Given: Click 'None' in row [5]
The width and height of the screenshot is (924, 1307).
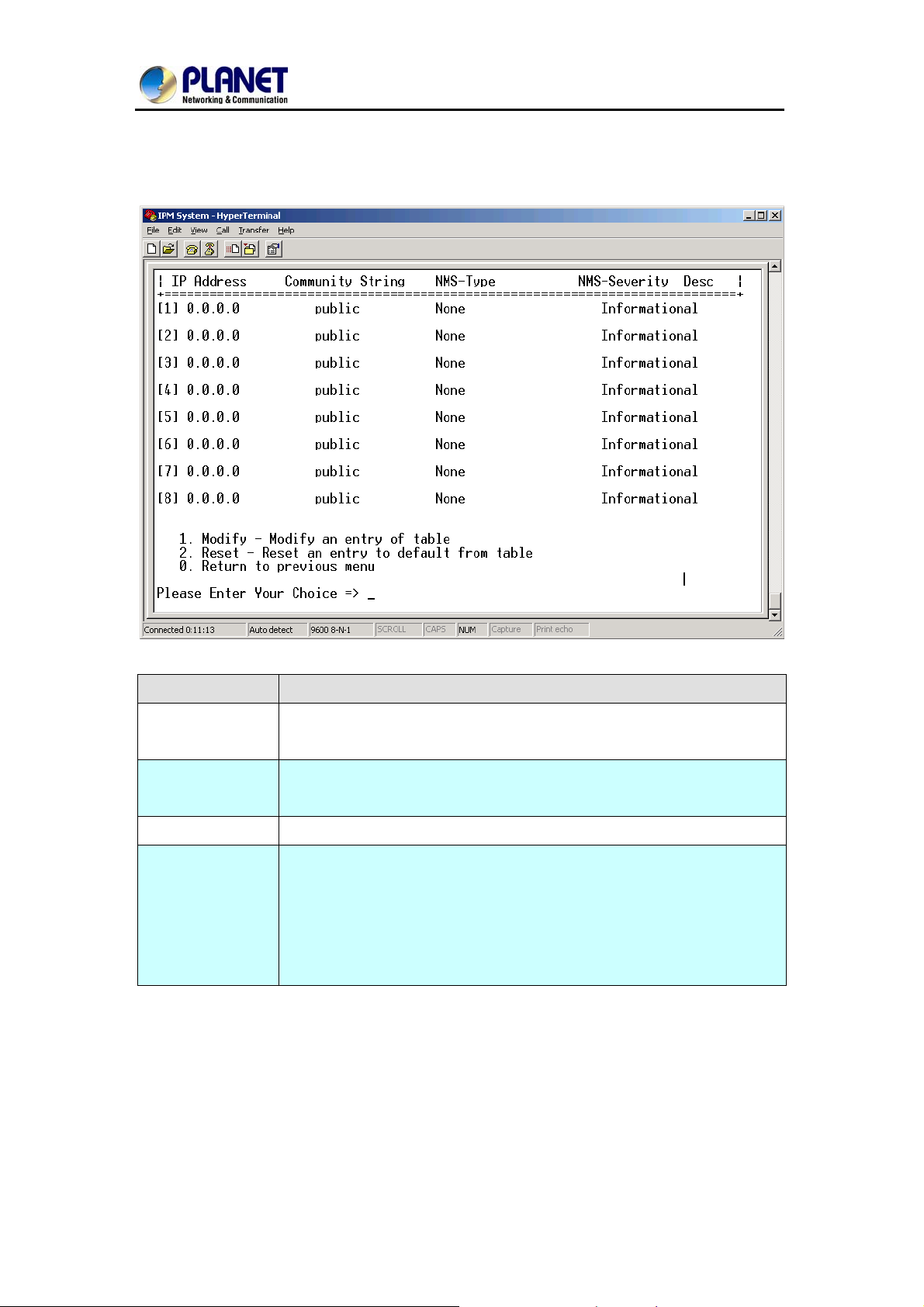Looking at the screenshot, I should pyautogui.click(x=450, y=417).
